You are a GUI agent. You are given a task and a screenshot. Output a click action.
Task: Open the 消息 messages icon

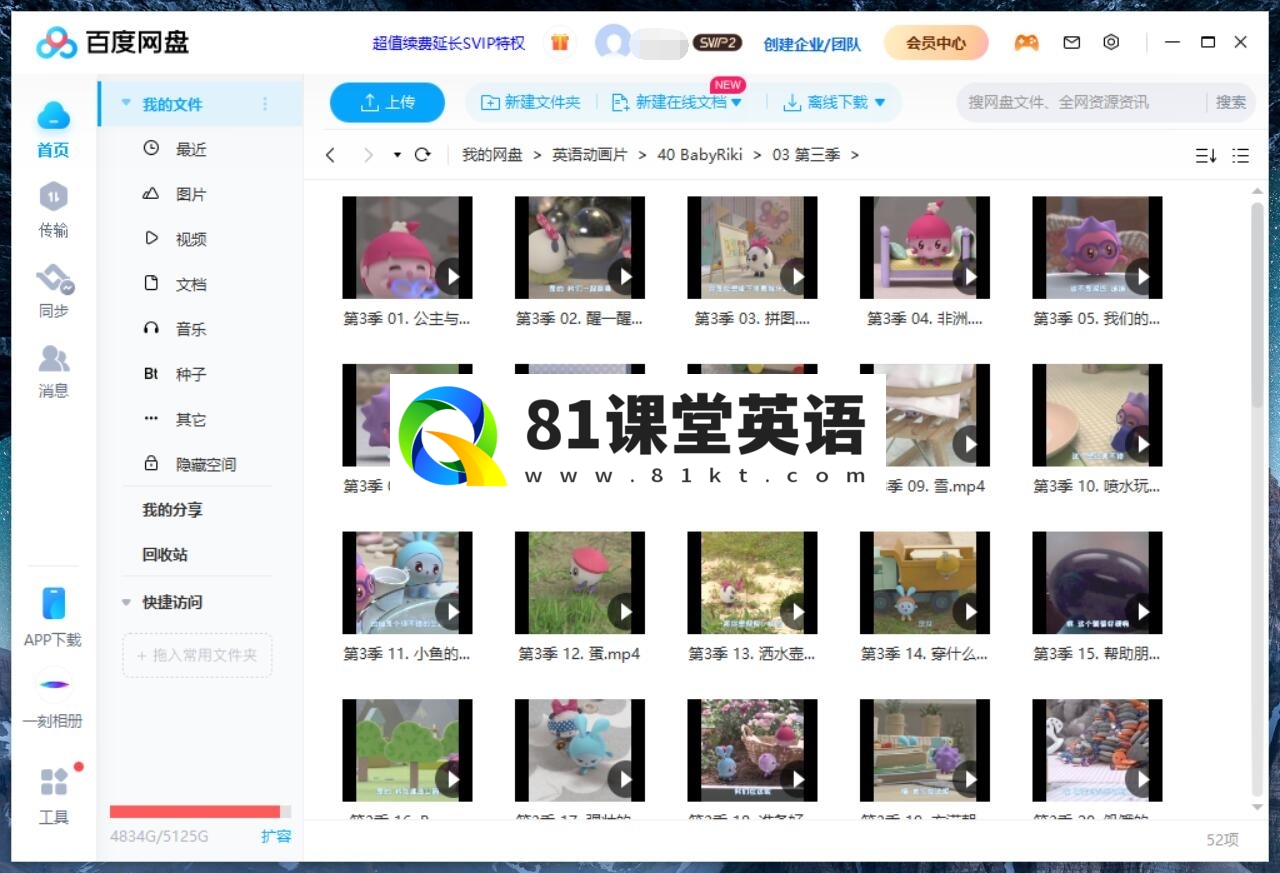coord(53,358)
